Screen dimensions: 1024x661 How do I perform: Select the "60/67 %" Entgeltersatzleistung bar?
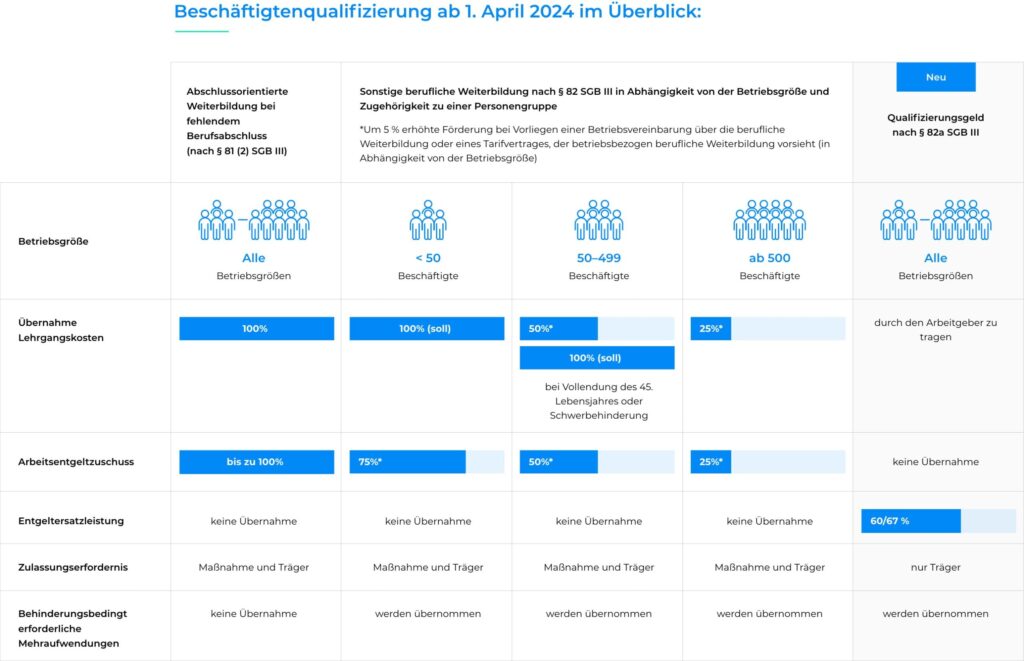click(910, 521)
